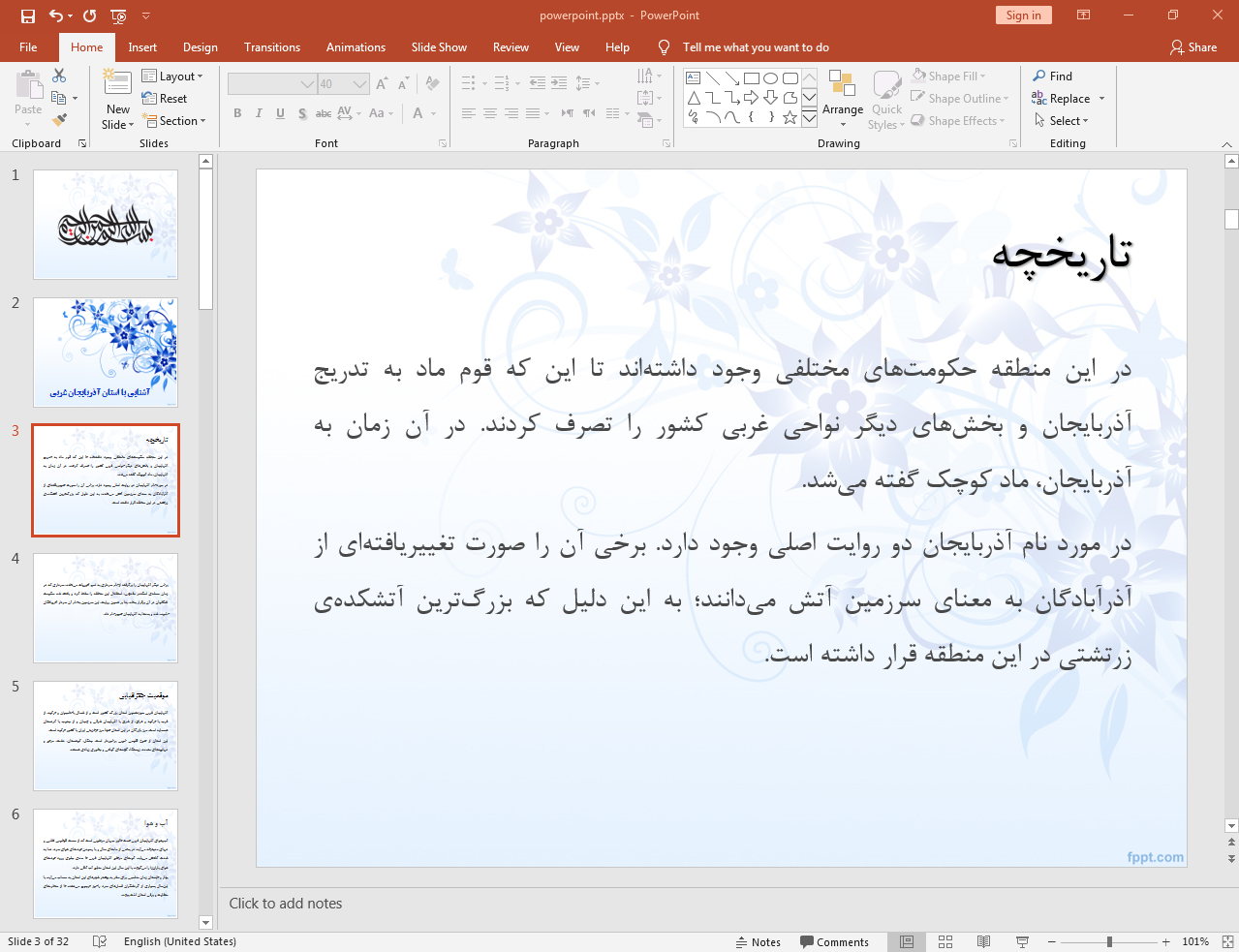1239x952 pixels.
Task: Click the Reset slide button
Action: point(165,99)
